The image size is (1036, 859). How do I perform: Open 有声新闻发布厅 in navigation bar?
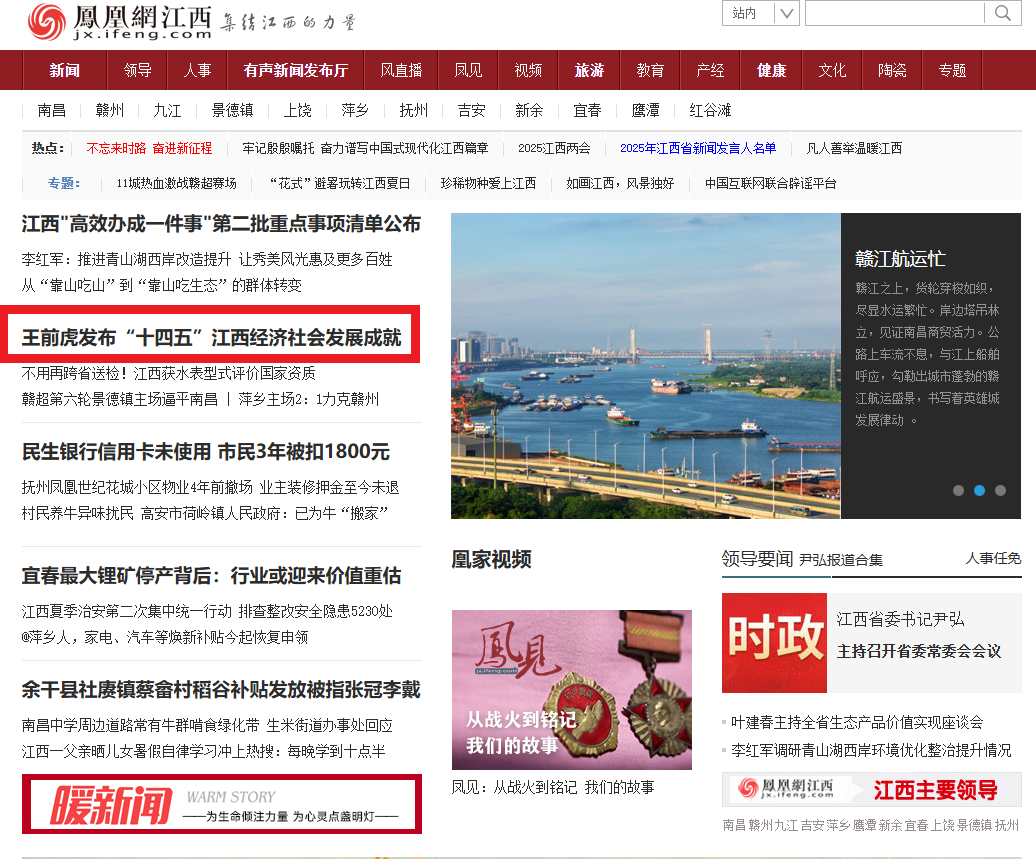tap(295, 70)
